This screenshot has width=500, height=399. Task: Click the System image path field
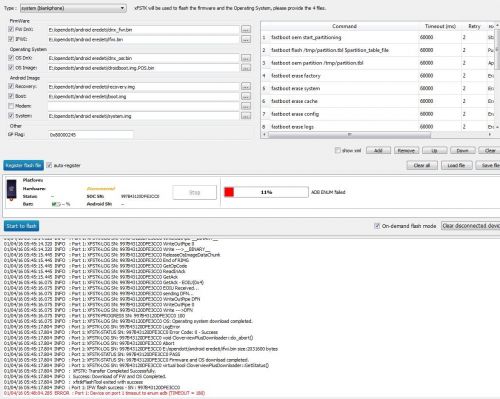[144, 116]
